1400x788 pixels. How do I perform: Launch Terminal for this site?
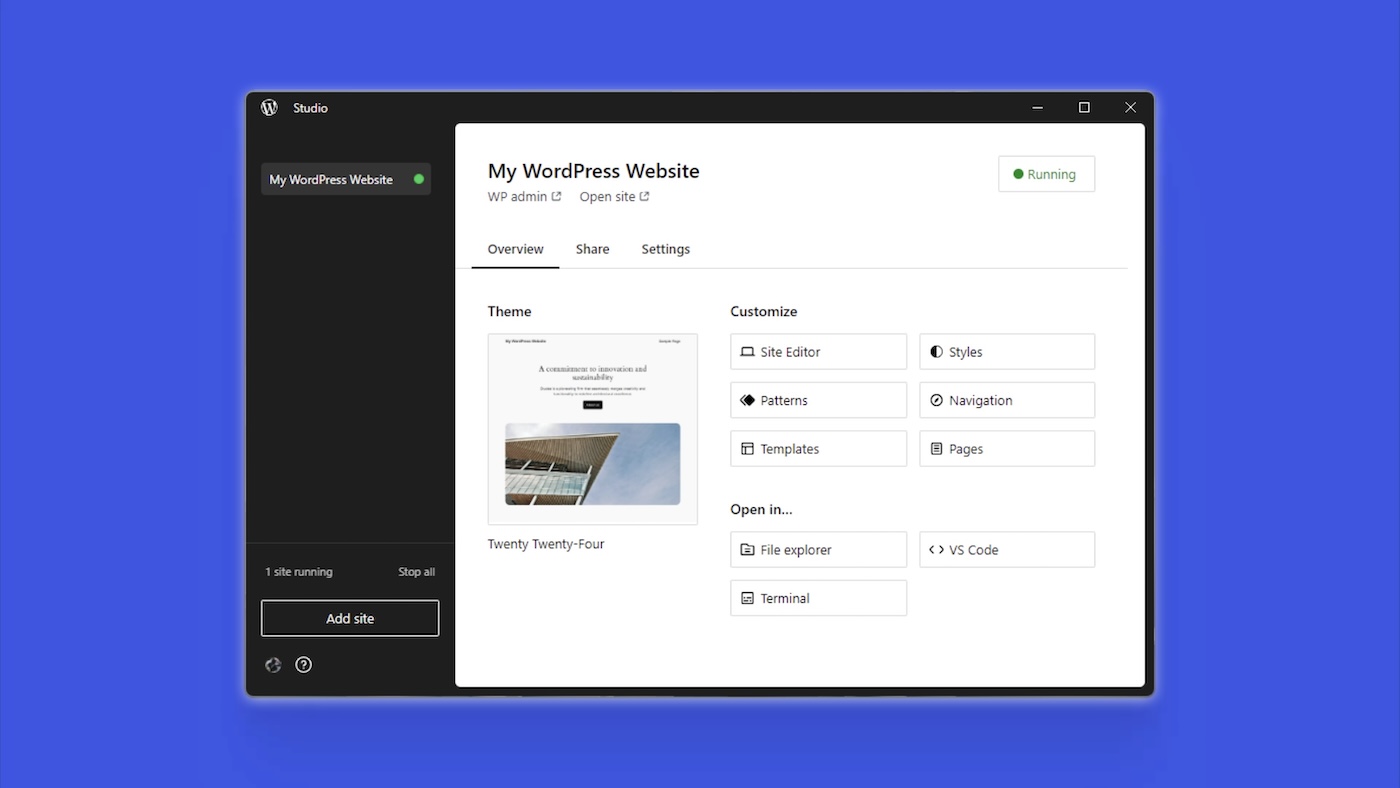click(818, 598)
